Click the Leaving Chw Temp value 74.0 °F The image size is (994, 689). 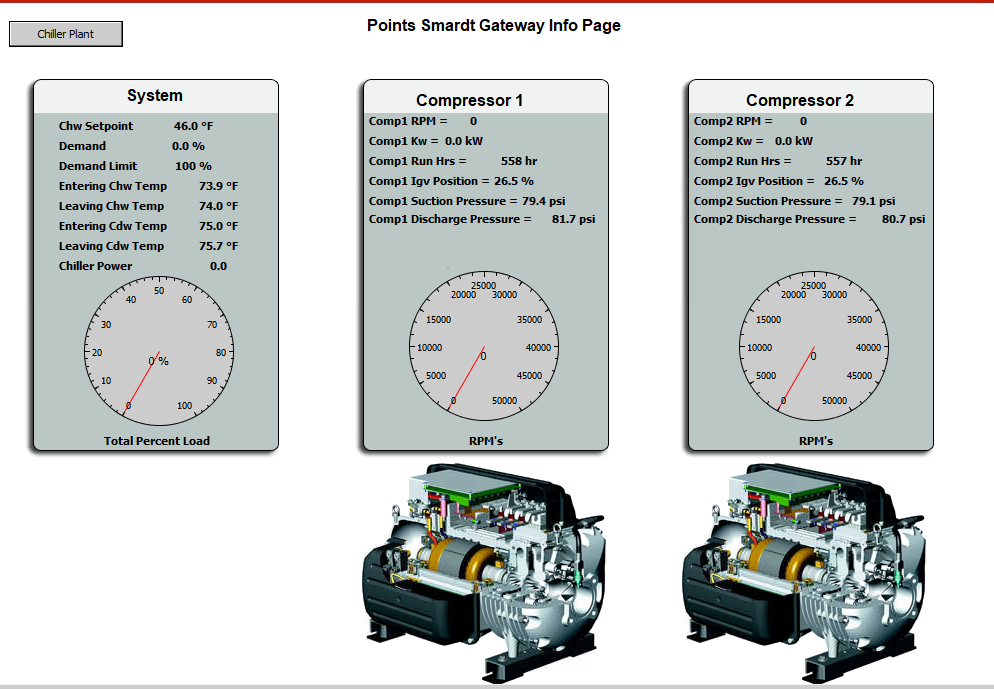[219, 206]
